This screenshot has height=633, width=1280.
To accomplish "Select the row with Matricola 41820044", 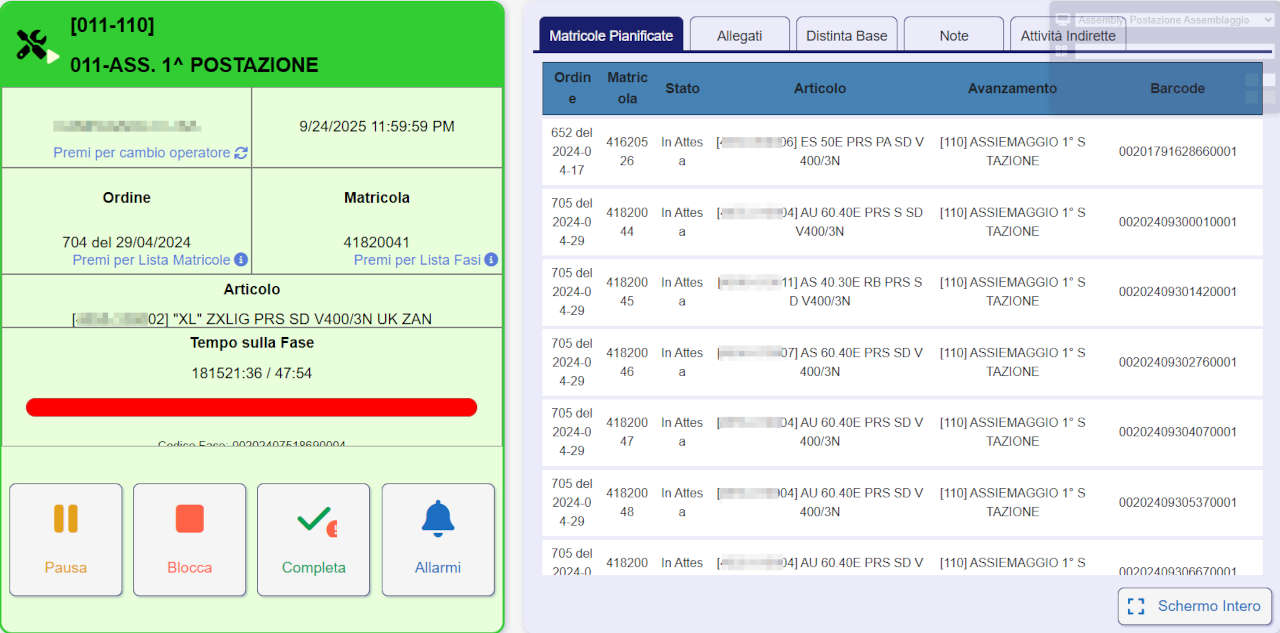I will 902,222.
